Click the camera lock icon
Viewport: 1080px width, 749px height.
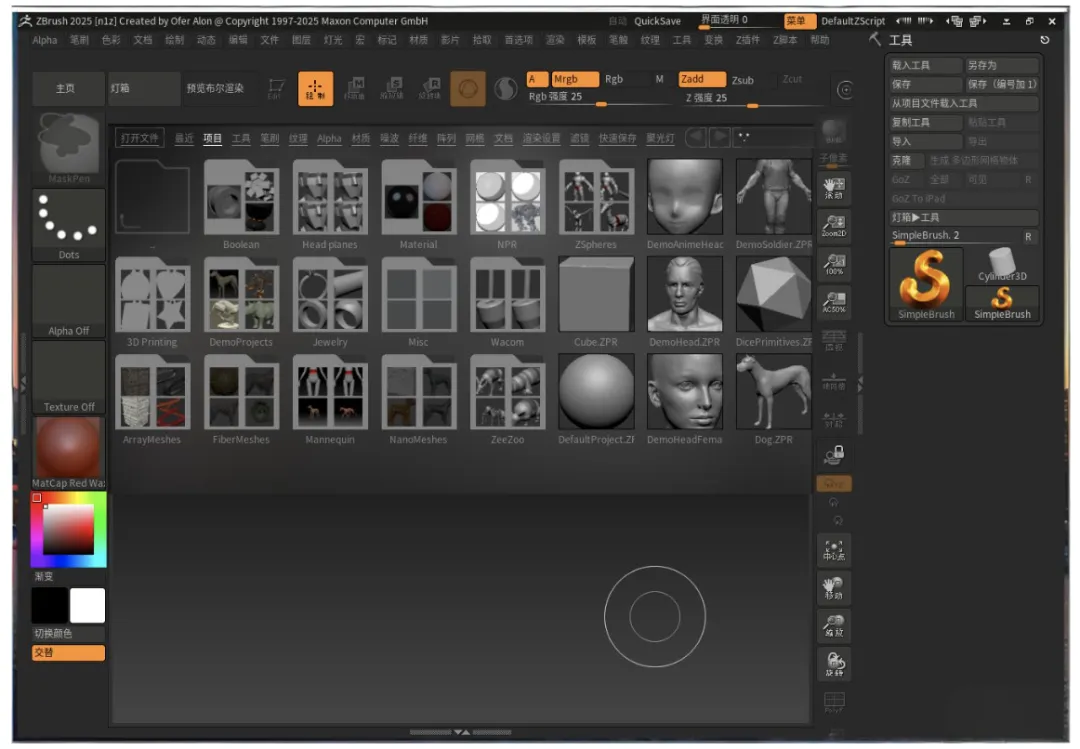834,455
